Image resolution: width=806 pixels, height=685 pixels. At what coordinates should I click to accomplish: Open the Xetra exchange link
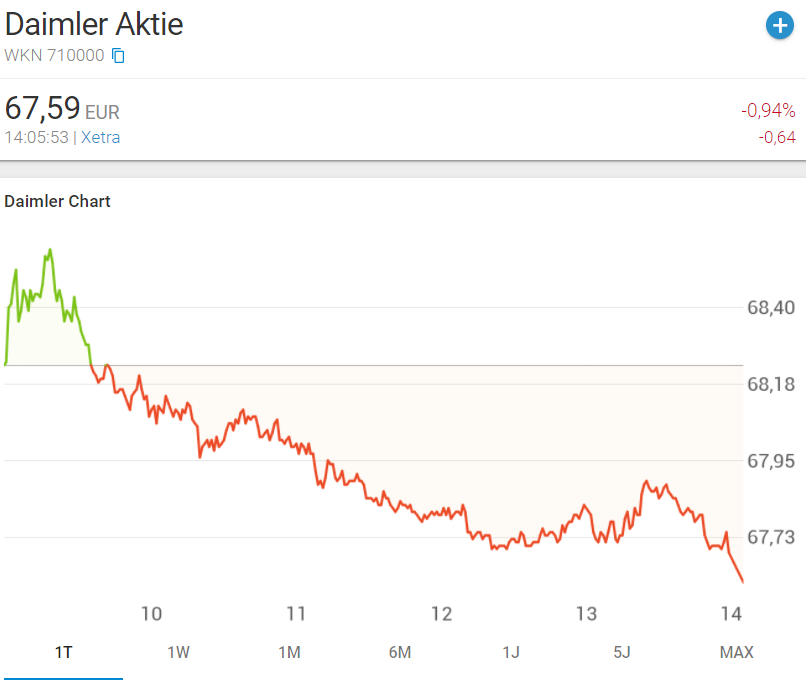pyautogui.click(x=101, y=137)
